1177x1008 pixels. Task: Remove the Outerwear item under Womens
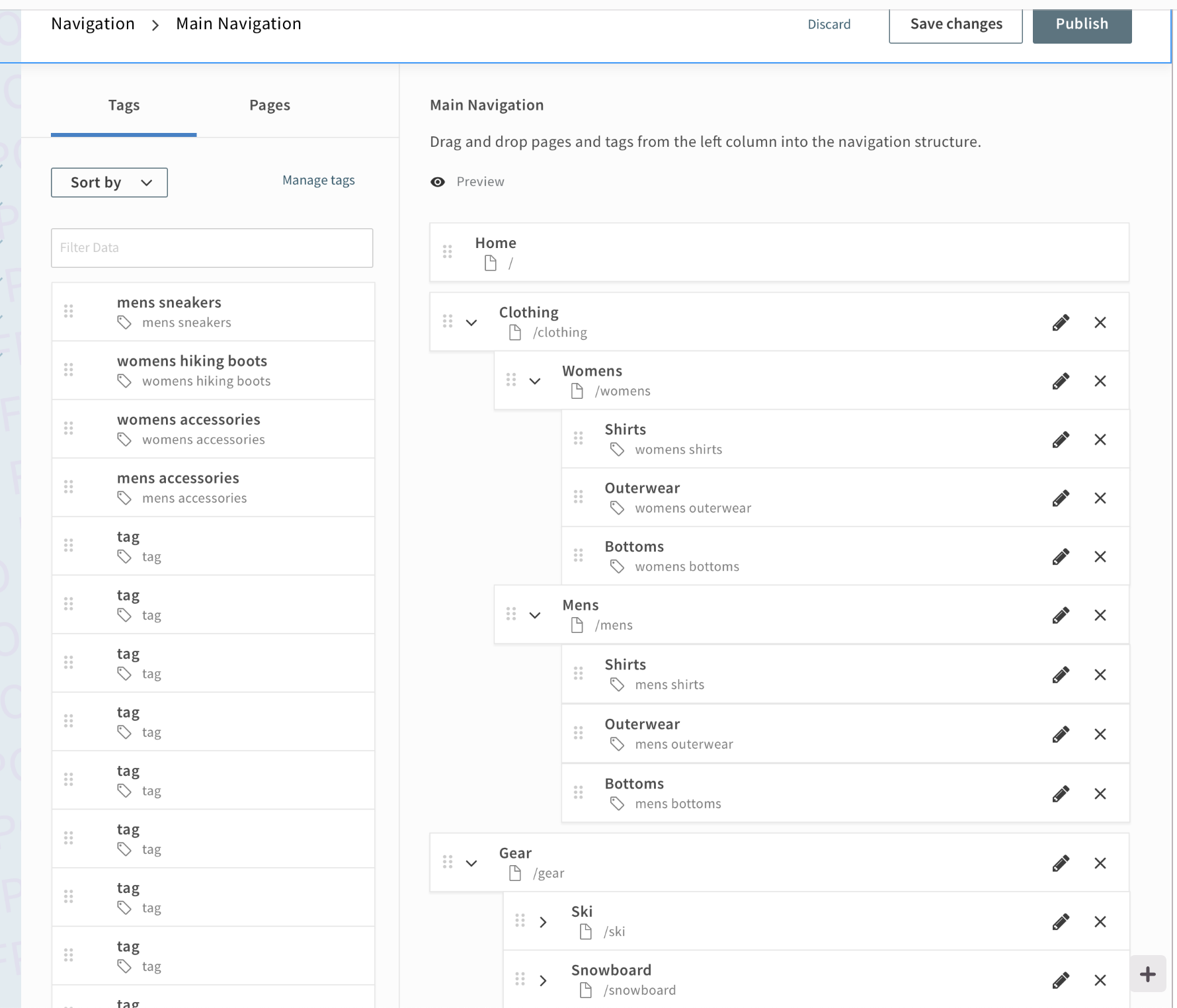[x=1100, y=498]
